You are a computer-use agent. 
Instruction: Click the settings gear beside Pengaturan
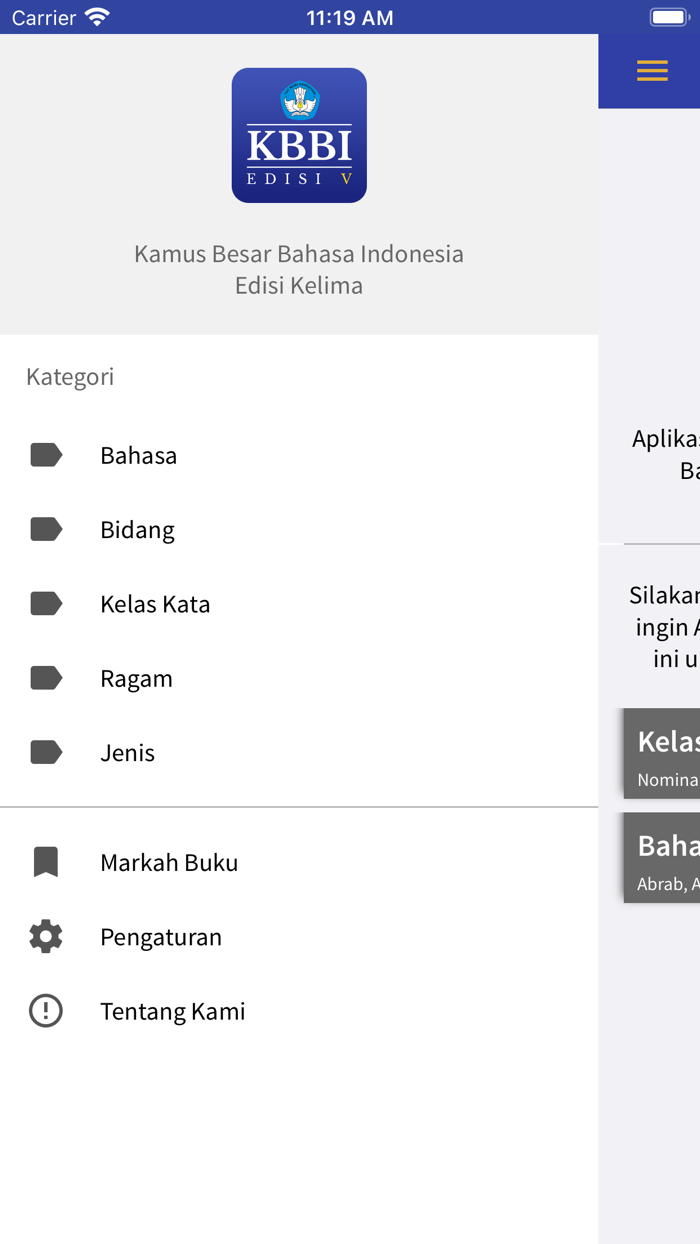pyautogui.click(x=46, y=936)
